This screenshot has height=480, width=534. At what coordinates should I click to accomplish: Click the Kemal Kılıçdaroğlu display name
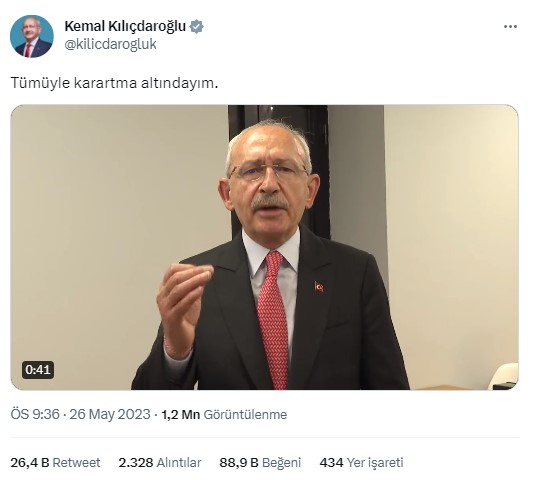[x=125, y=26]
